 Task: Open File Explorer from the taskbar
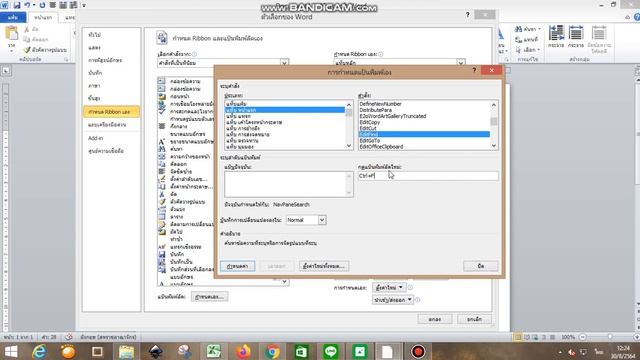click(x=127, y=351)
